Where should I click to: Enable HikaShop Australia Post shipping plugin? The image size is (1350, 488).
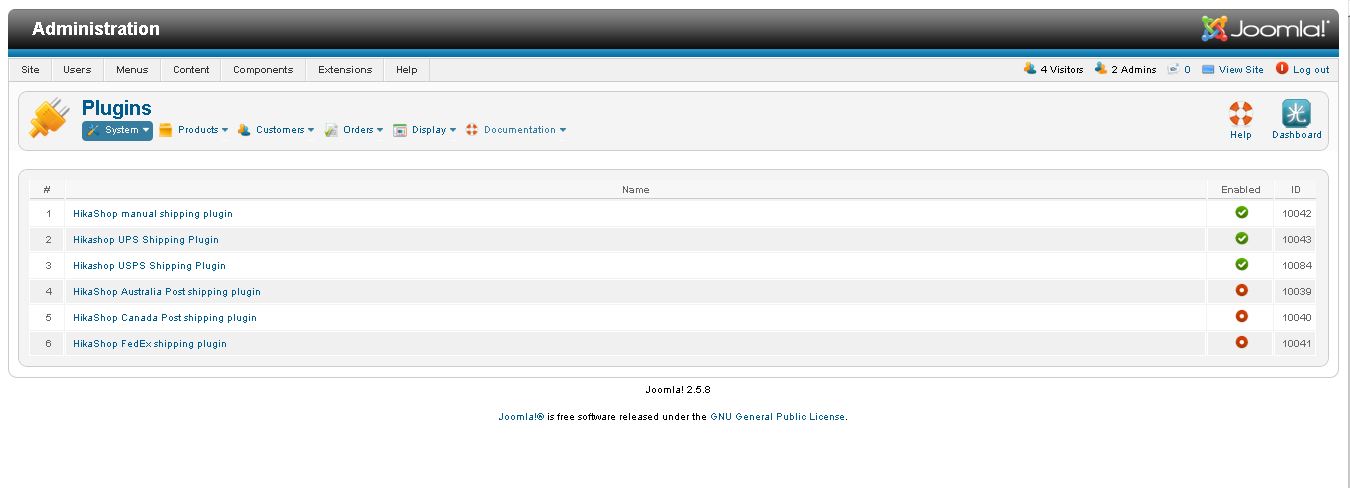[1241, 291]
